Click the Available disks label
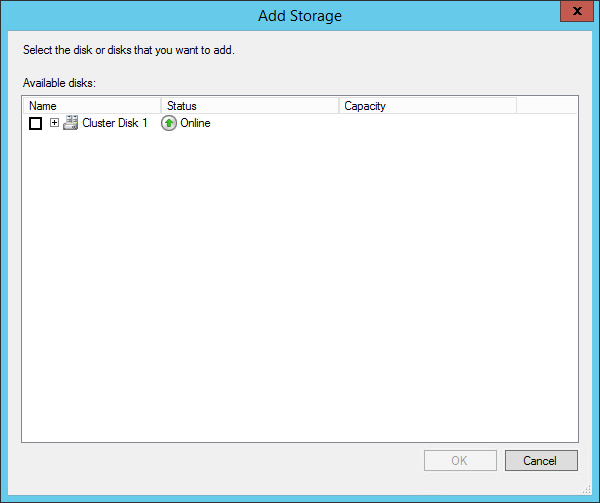This screenshot has height=503, width=600. click(59, 83)
